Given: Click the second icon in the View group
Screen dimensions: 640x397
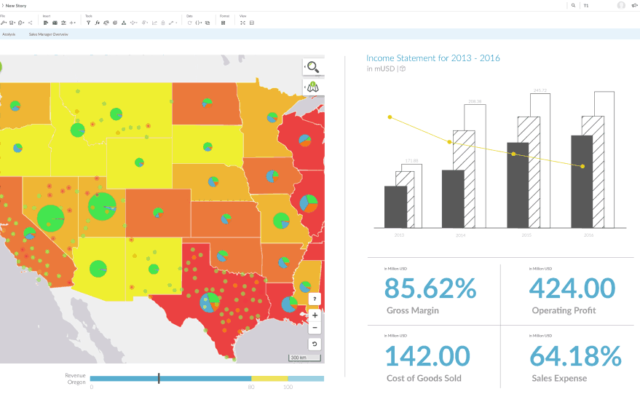Looking at the screenshot, I should (x=252, y=23).
